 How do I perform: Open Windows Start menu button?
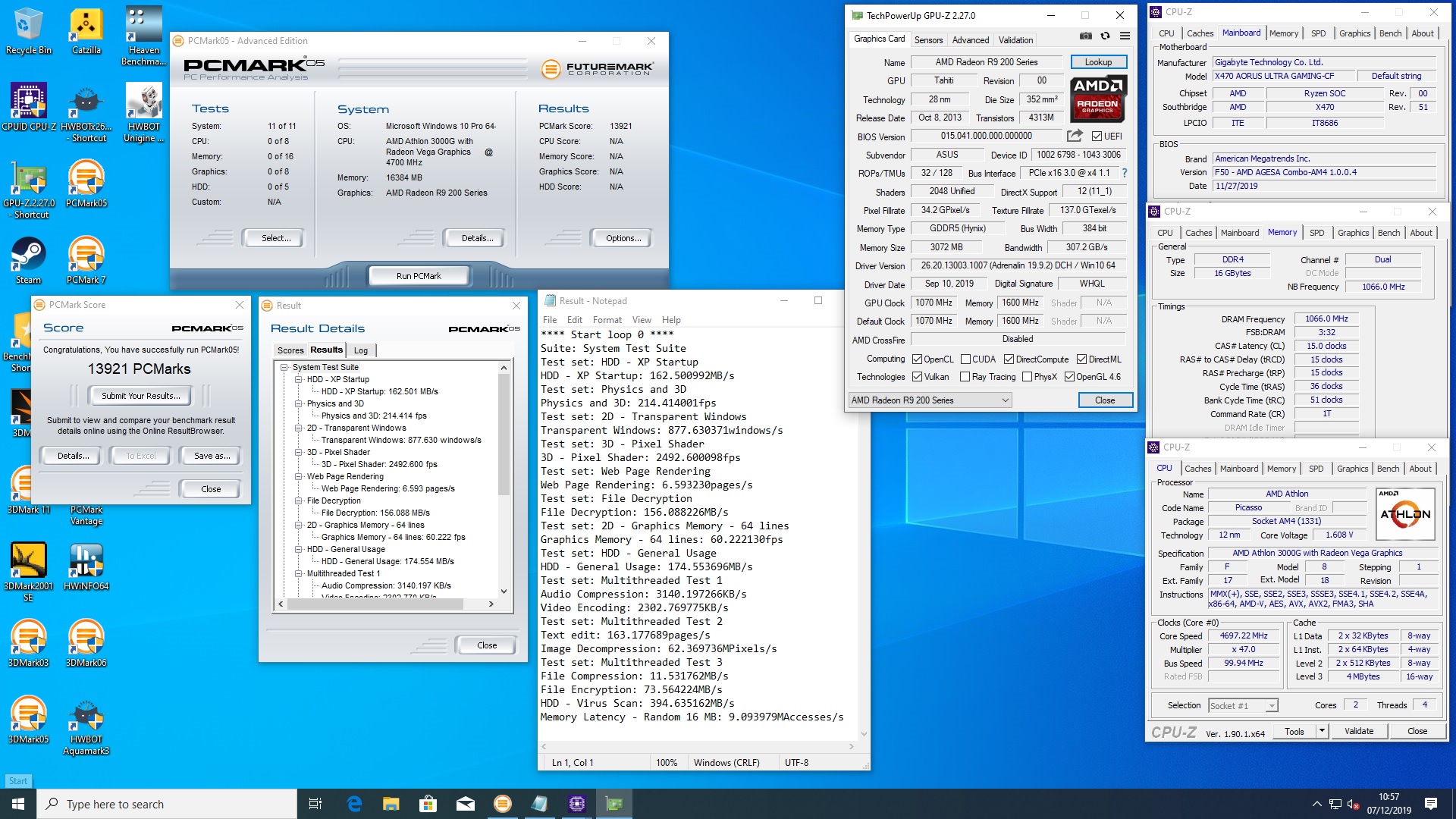pyautogui.click(x=18, y=804)
